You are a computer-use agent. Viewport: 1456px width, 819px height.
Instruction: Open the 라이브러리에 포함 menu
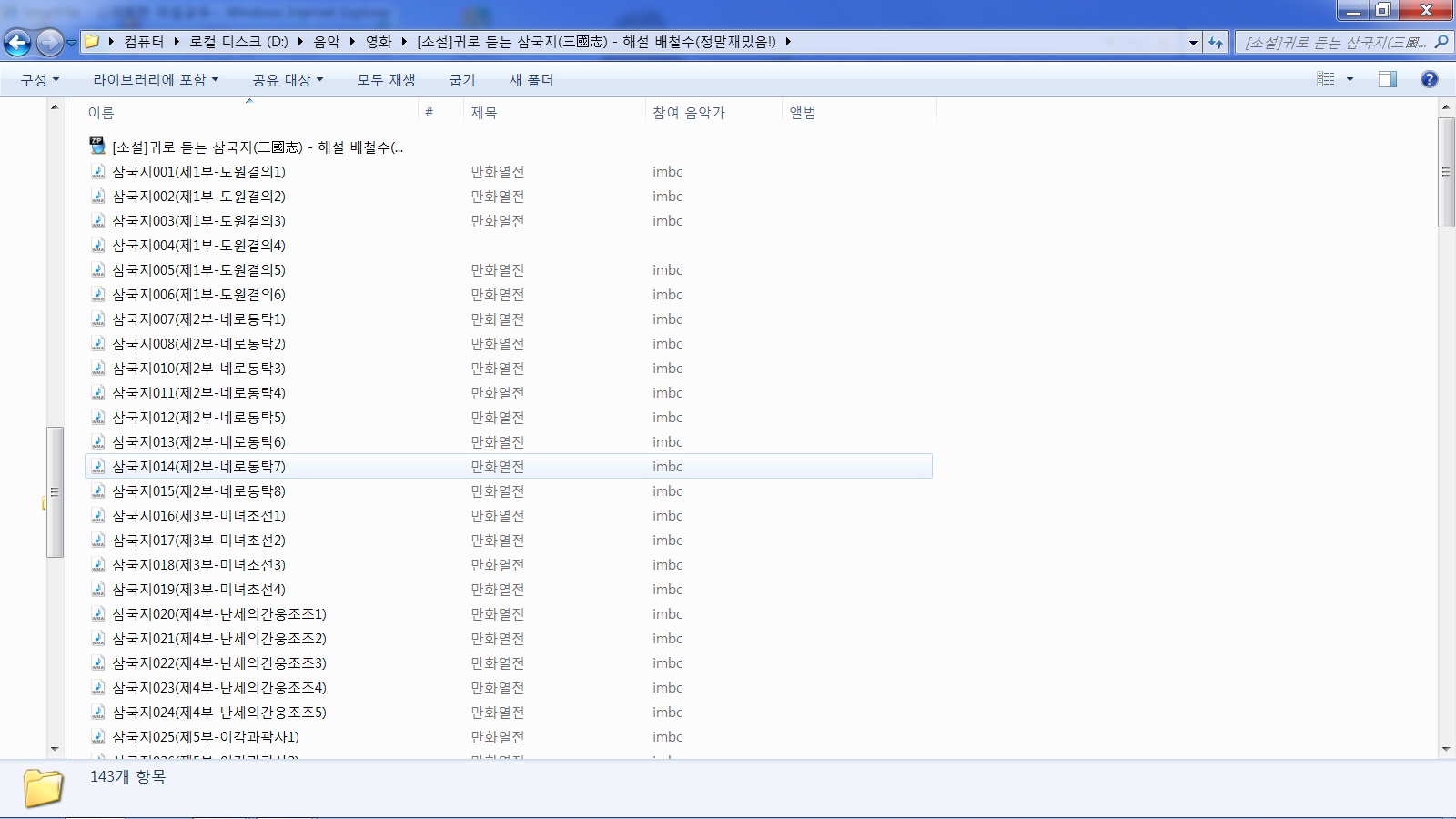click(x=156, y=80)
